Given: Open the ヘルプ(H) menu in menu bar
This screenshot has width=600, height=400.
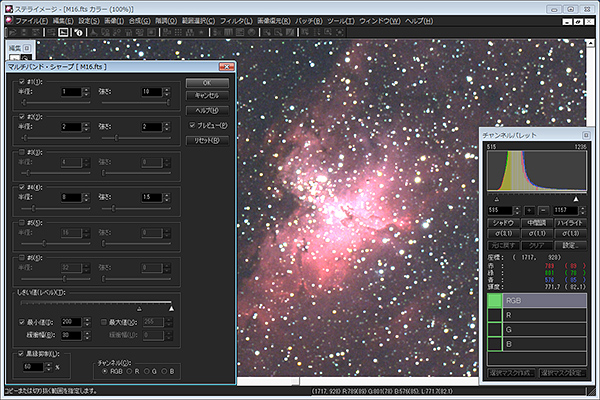Looking at the screenshot, I should 419,21.
